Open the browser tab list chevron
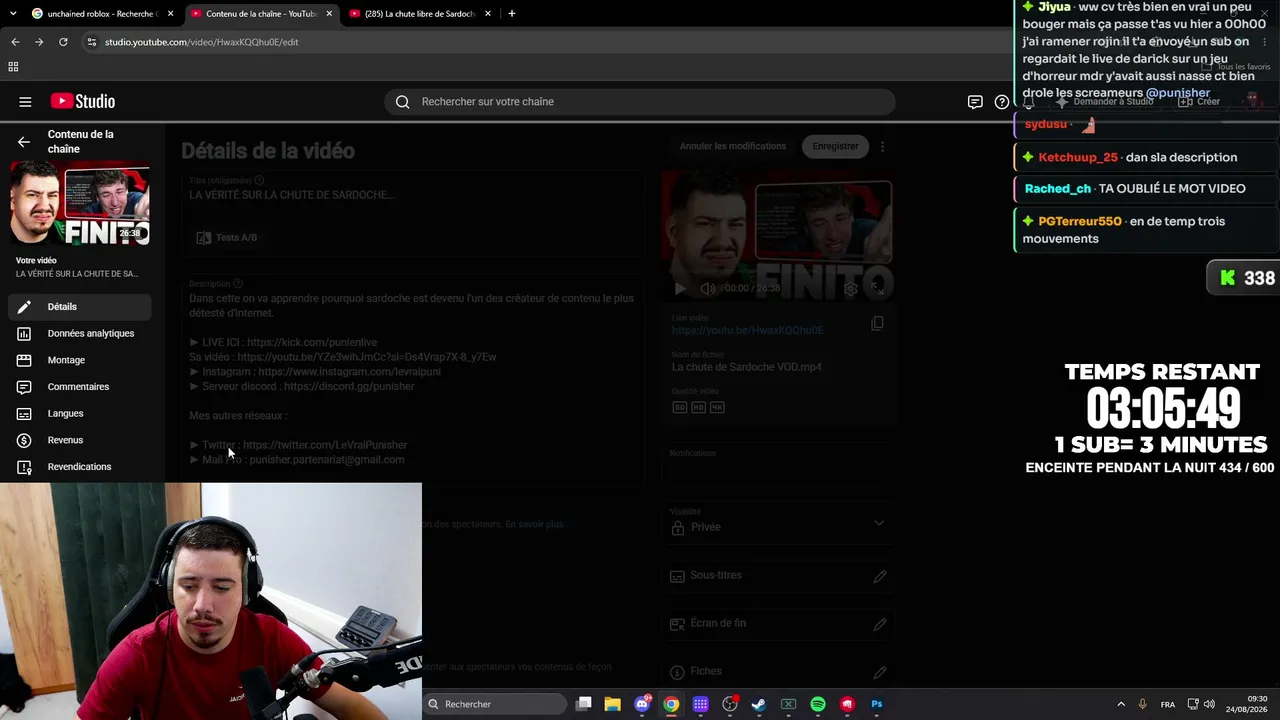The image size is (1280, 720). pyautogui.click(x=13, y=14)
